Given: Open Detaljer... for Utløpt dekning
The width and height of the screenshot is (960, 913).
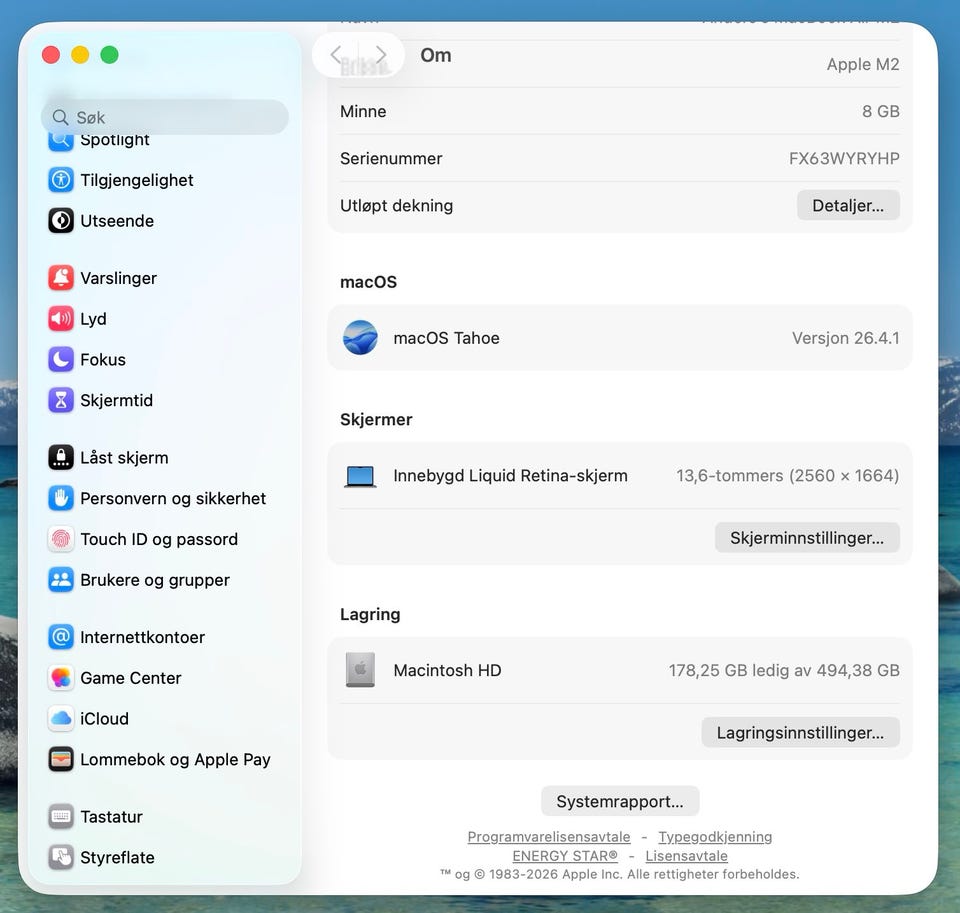Looking at the screenshot, I should [848, 205].
